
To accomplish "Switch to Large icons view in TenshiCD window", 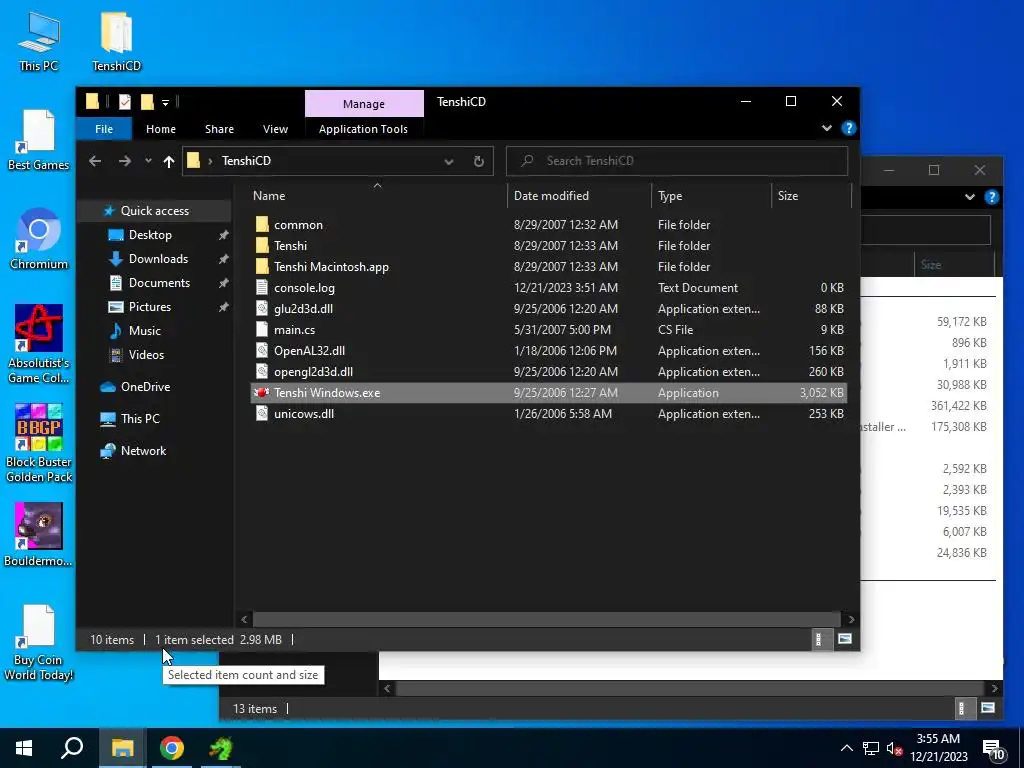I will click(x=844, y=639).
